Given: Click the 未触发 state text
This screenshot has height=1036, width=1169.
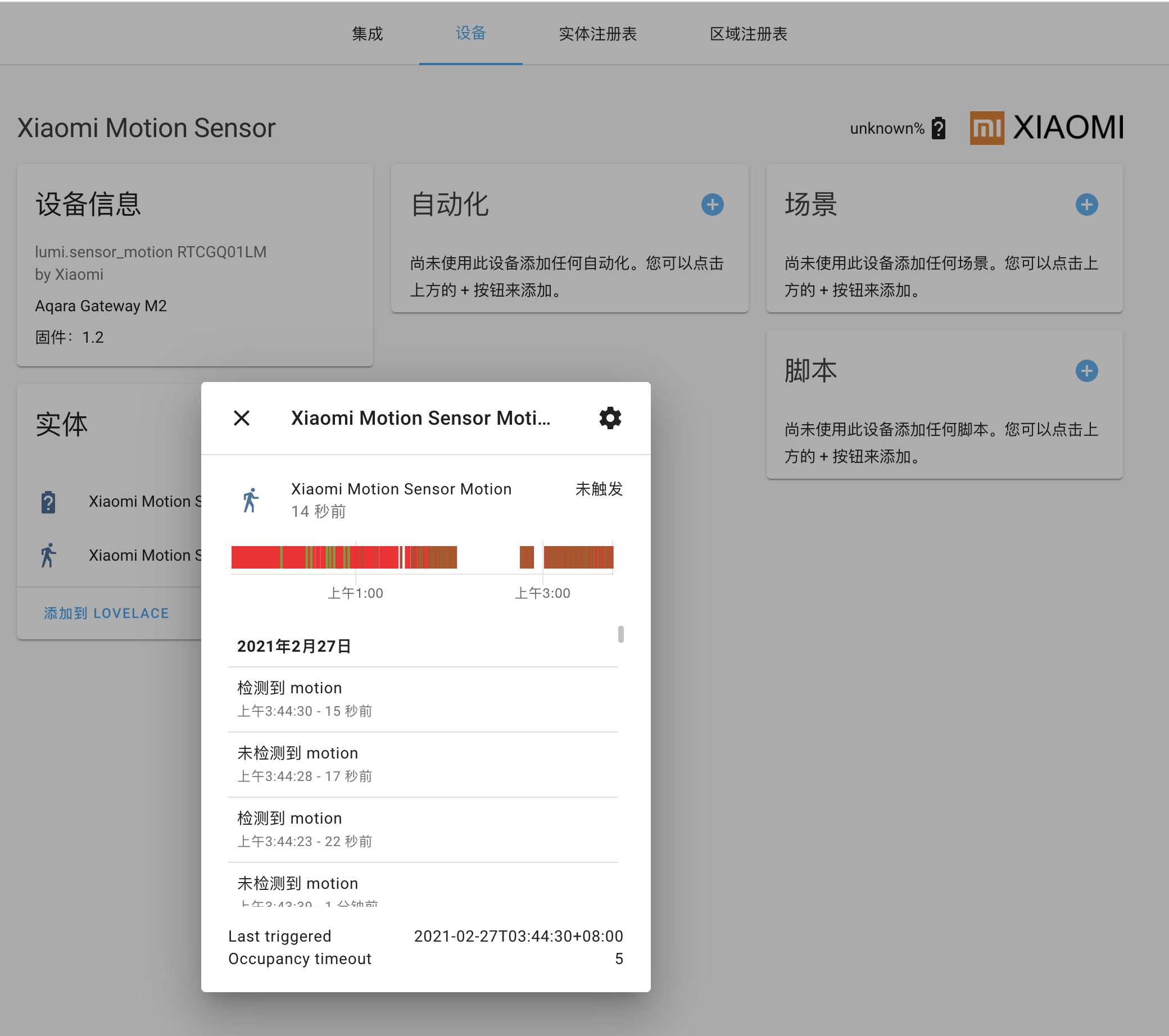Looking at the screenshot, I should pos(598,489).
